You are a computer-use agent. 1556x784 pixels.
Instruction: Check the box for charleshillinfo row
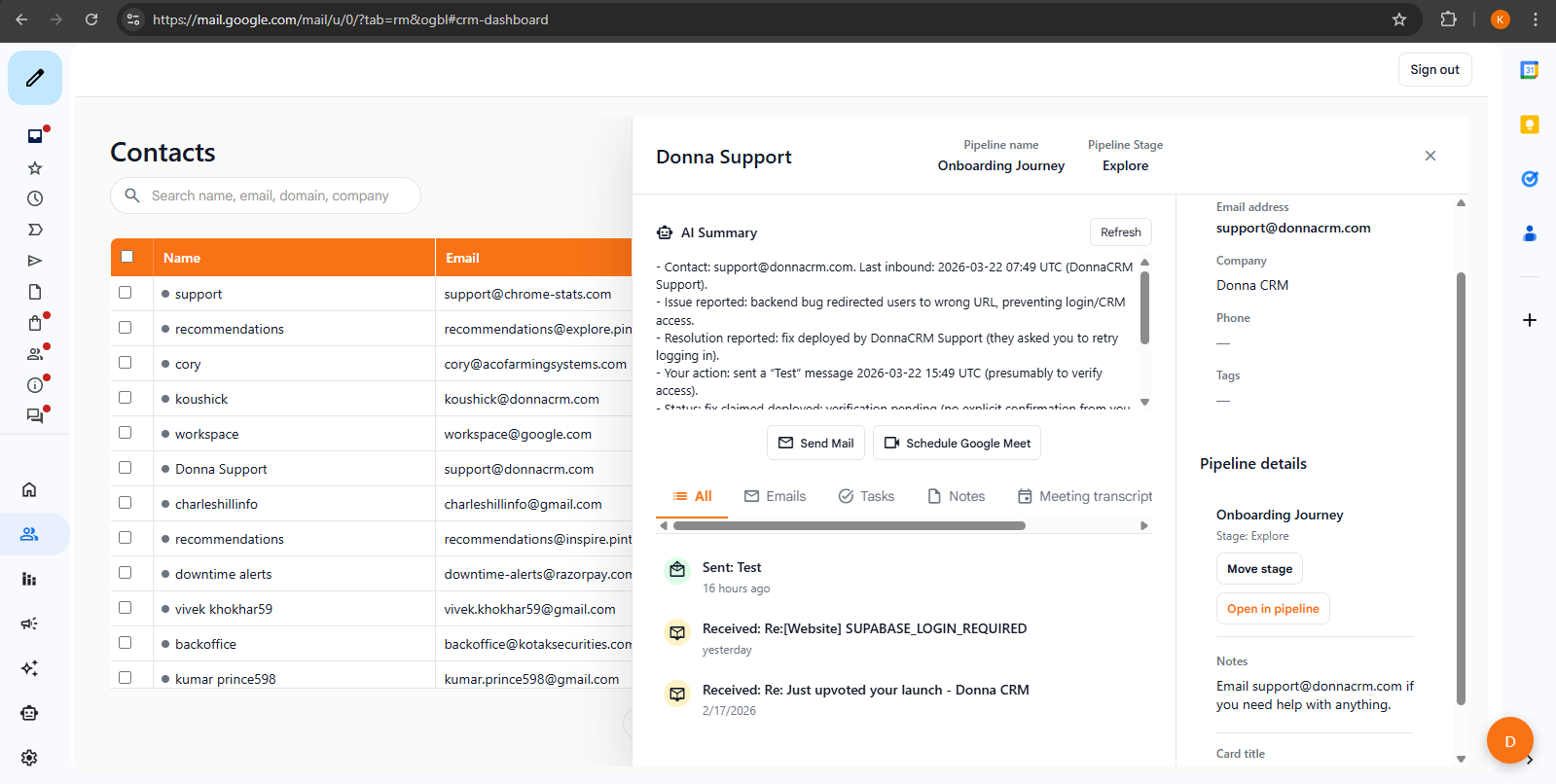[125, 503]
